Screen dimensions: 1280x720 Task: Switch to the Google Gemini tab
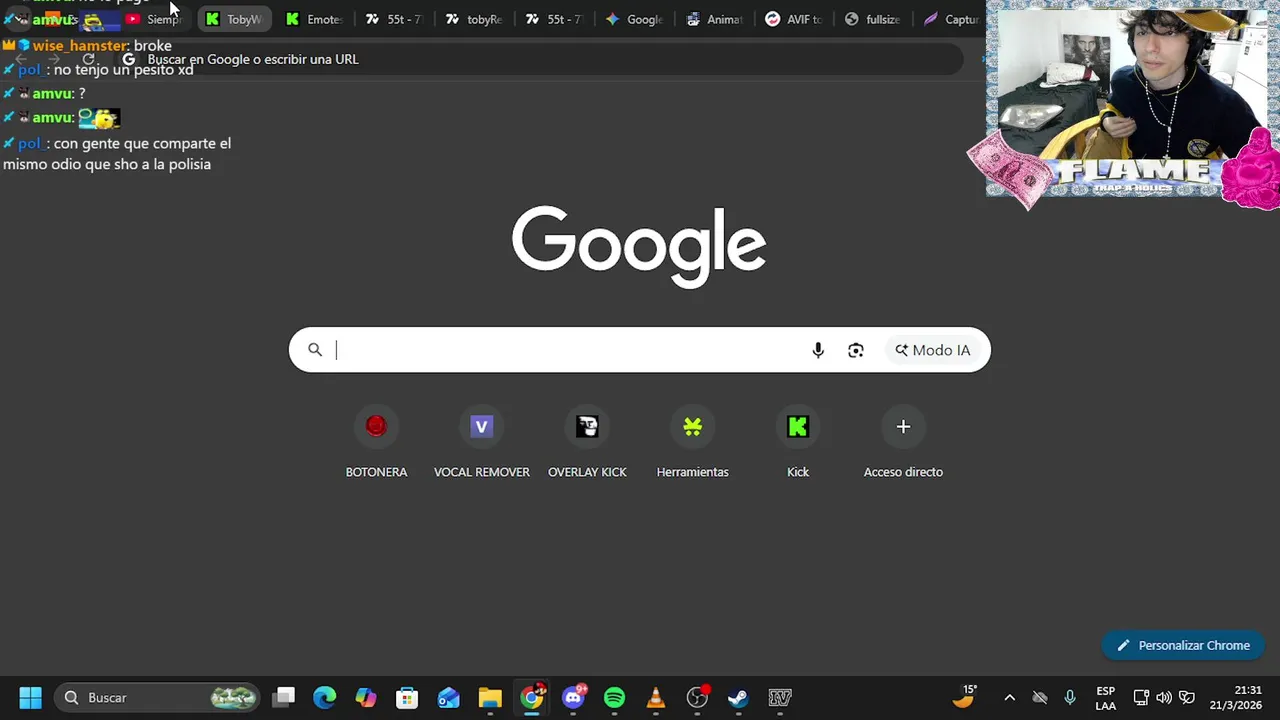[635, 19]
